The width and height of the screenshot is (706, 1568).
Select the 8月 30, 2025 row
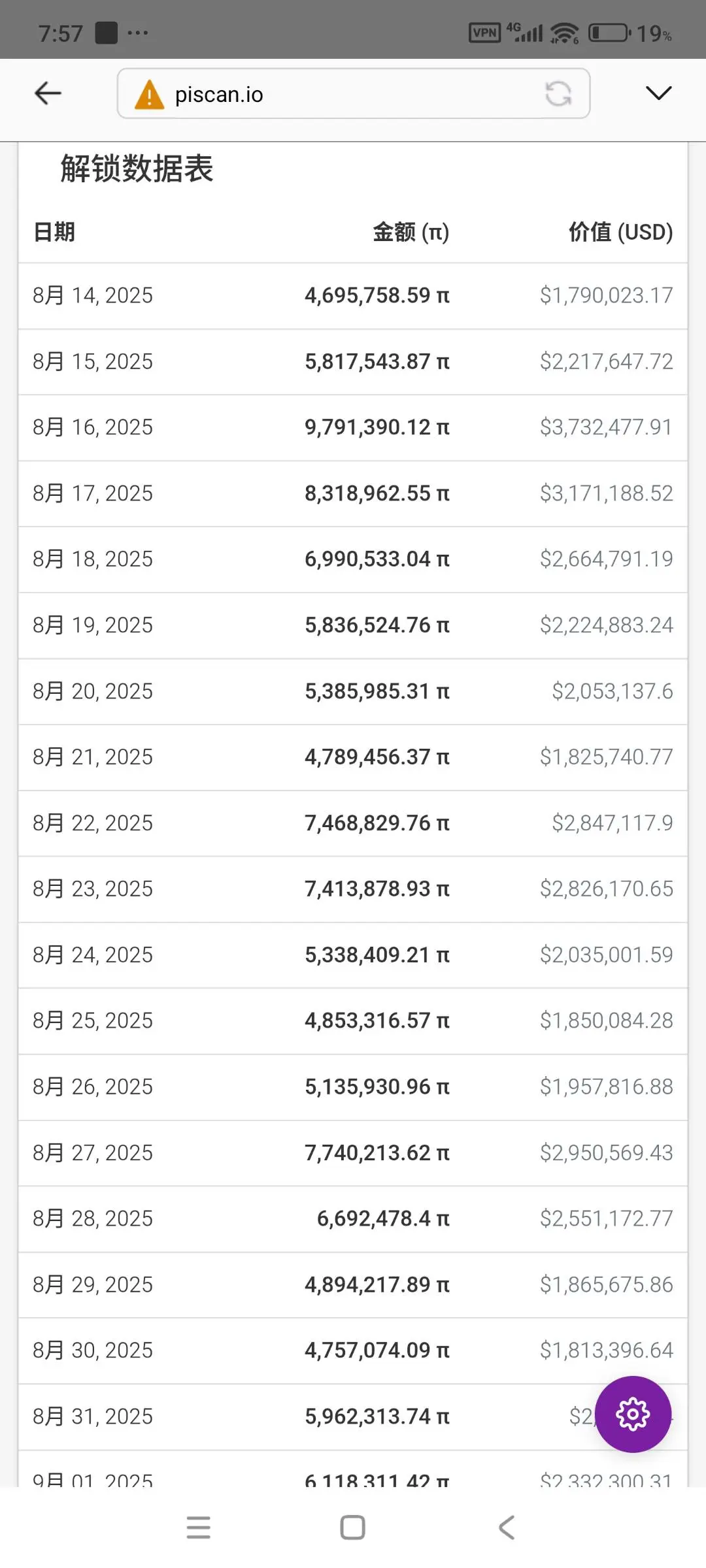click(353, 1350)
